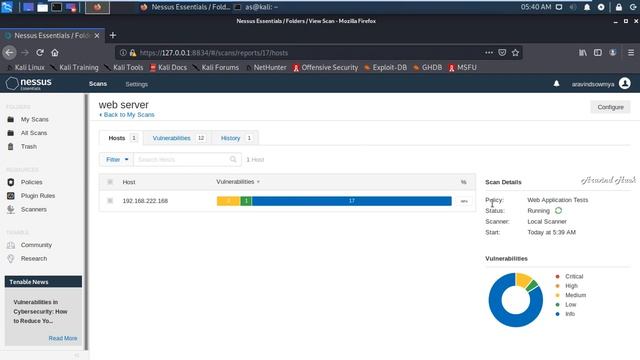This screenshot has width=640, height=360.
Task: Reload the page in Firefox
Action: click(x=40, y=53)
